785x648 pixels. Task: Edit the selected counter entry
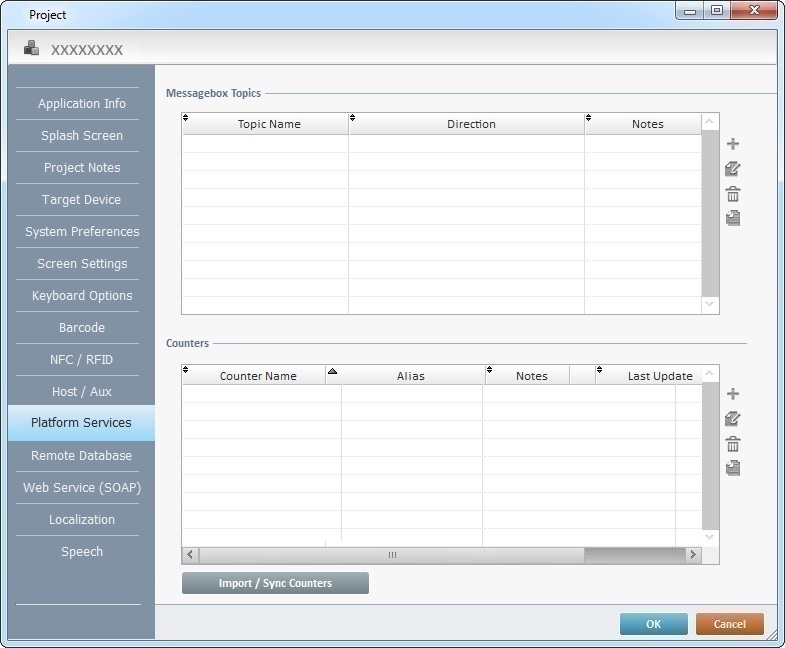point(733,419)
